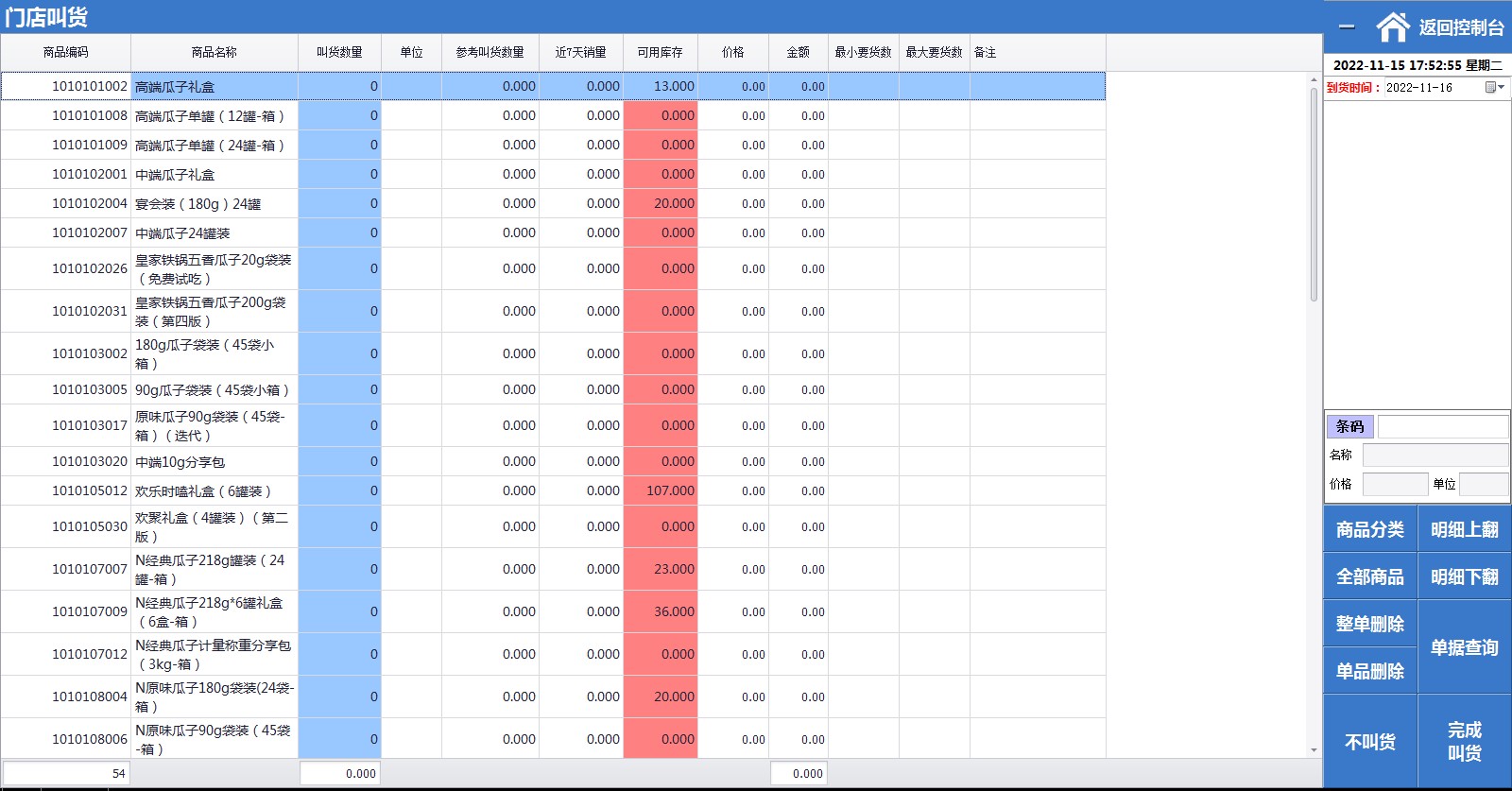Click the 单品删除 button
This screenshot has width=1512, height=791.
click(1370, 671)
